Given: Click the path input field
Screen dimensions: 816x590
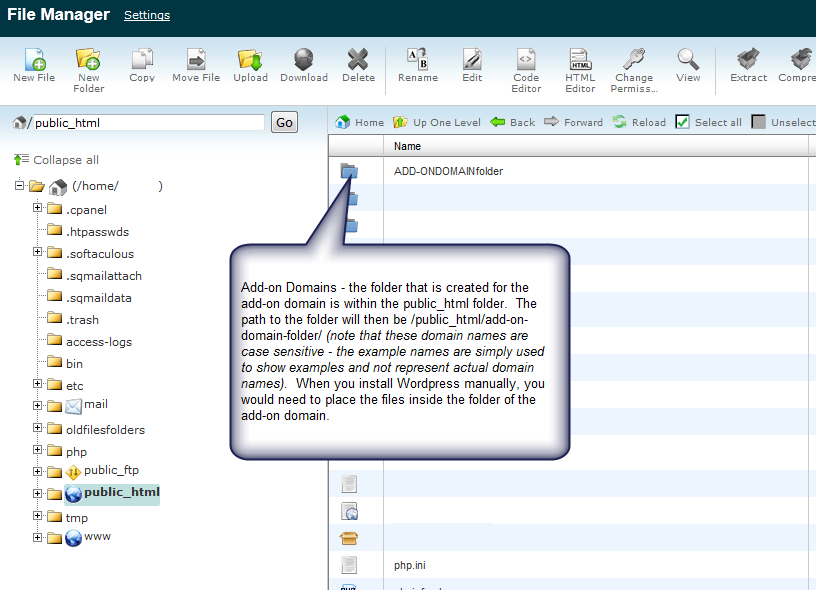Looking at the screenshot, I should 148,122.
